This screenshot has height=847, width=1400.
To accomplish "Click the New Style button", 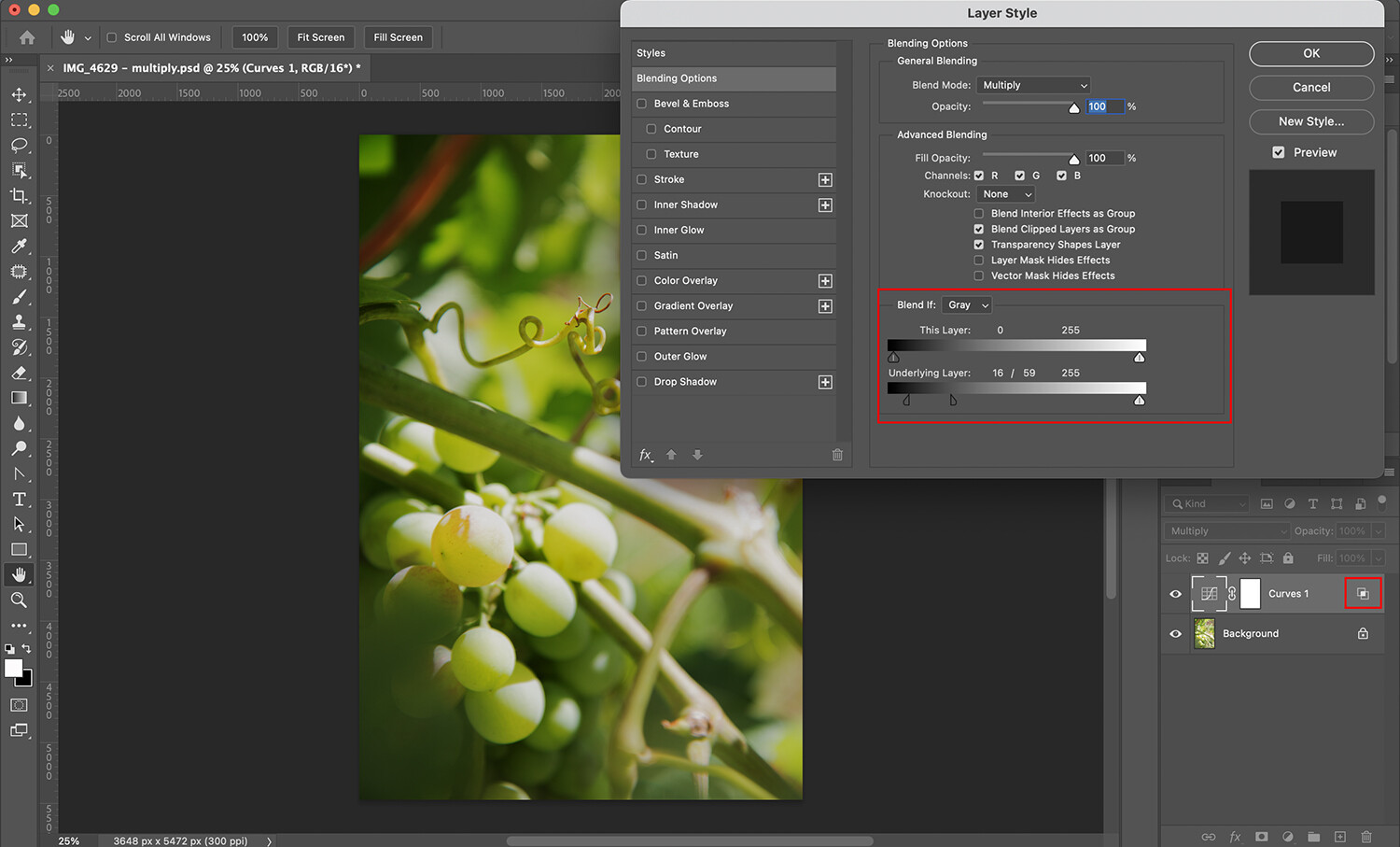I will coord(1311,121).
